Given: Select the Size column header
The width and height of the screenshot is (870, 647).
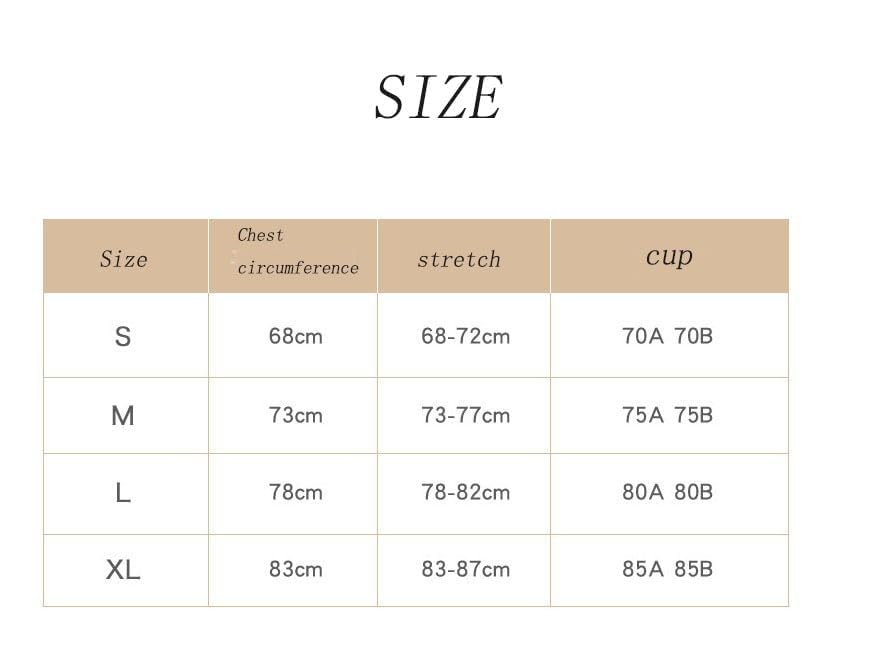Looking at the screenshot, I should pyautogui.click(x=124, y=259).
